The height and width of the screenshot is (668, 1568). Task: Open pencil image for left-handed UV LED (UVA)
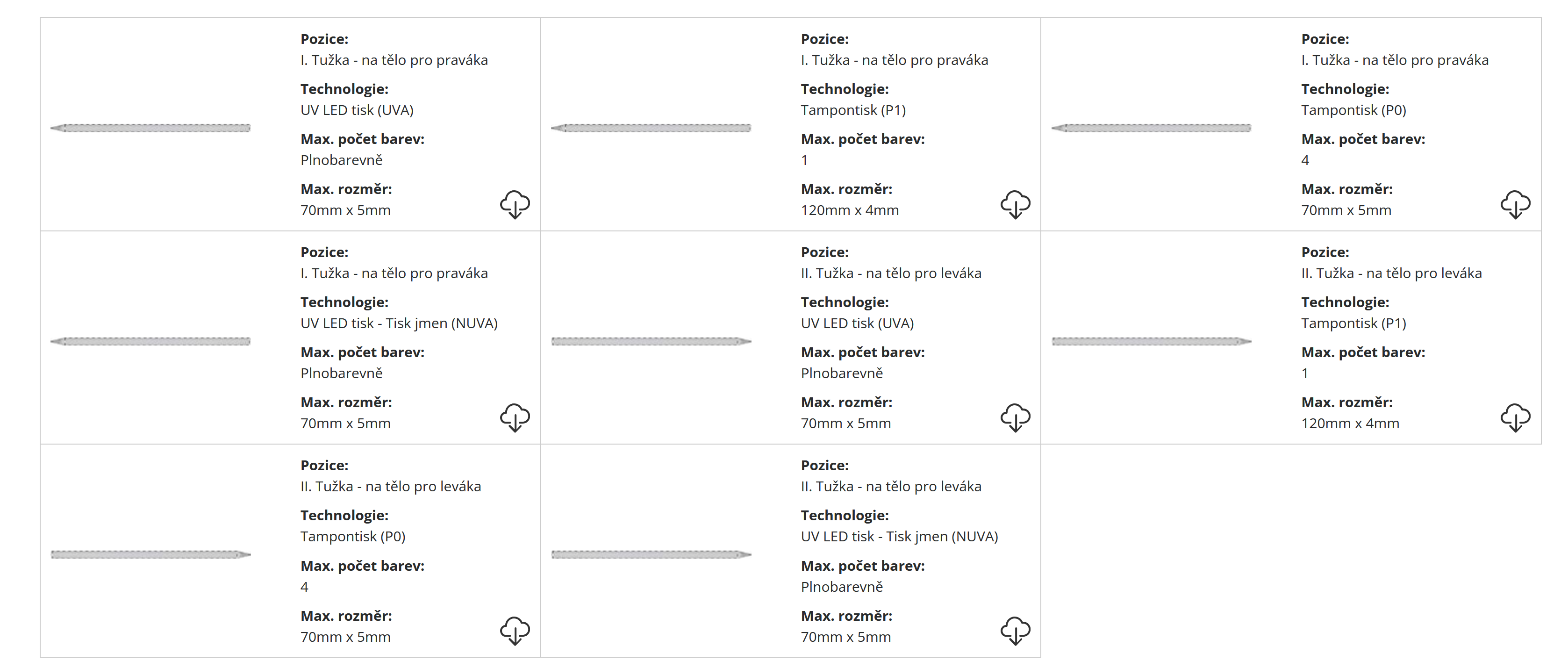651,341
